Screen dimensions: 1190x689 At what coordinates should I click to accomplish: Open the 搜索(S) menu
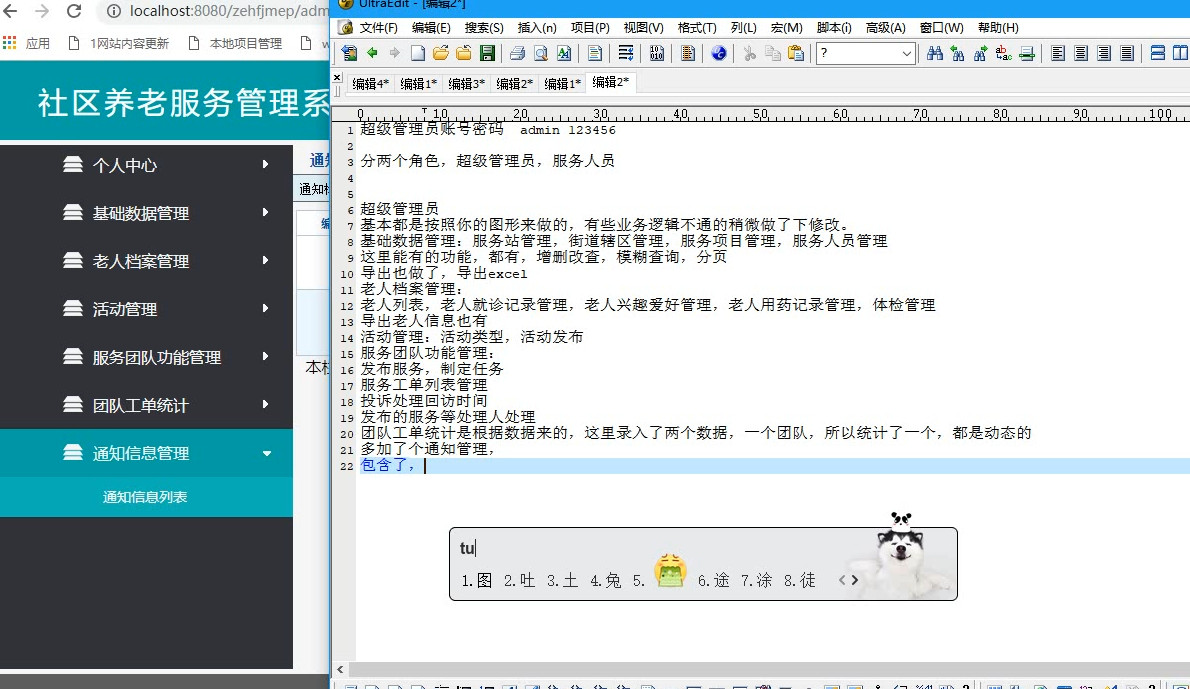coord(485,27)
